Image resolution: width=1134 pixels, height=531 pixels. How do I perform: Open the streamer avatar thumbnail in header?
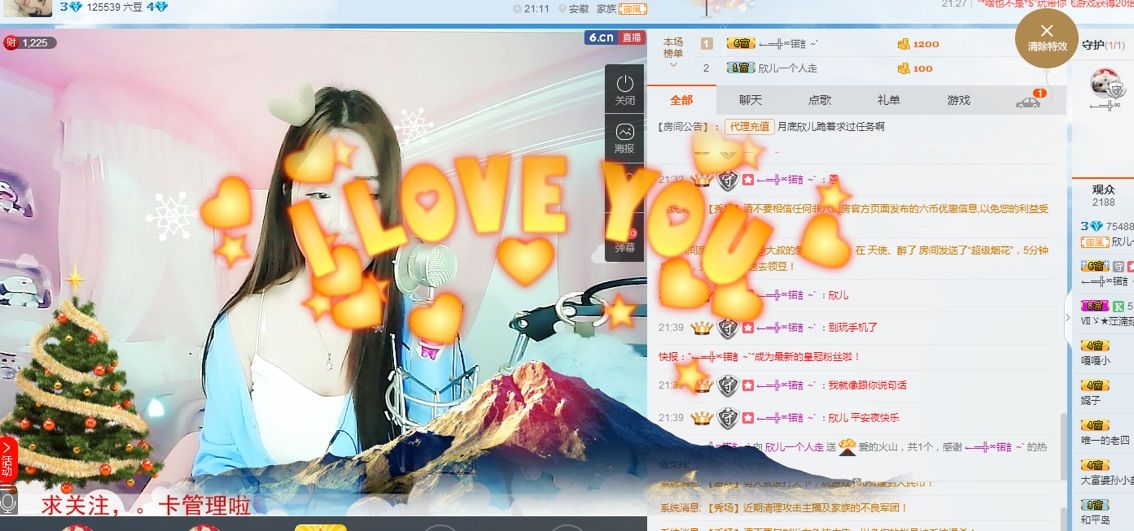pyautogui.click(x=26, y=8)
